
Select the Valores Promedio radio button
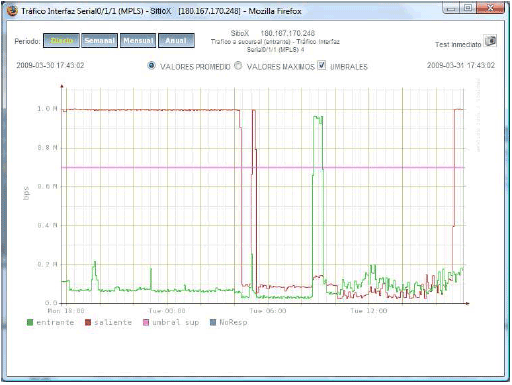click(x=151, y=66)
